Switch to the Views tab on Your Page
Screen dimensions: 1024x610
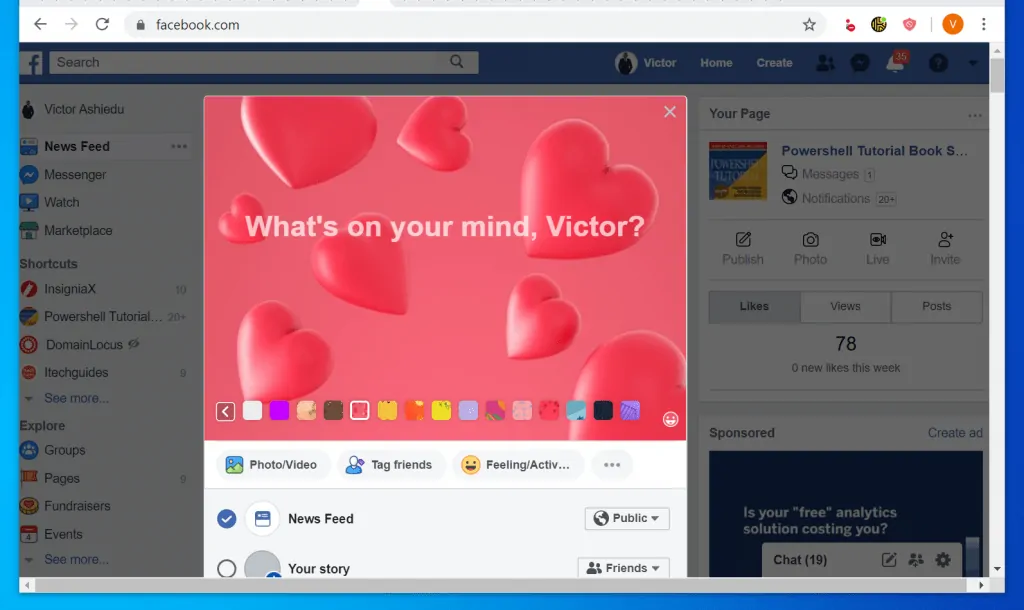point(844,307)
